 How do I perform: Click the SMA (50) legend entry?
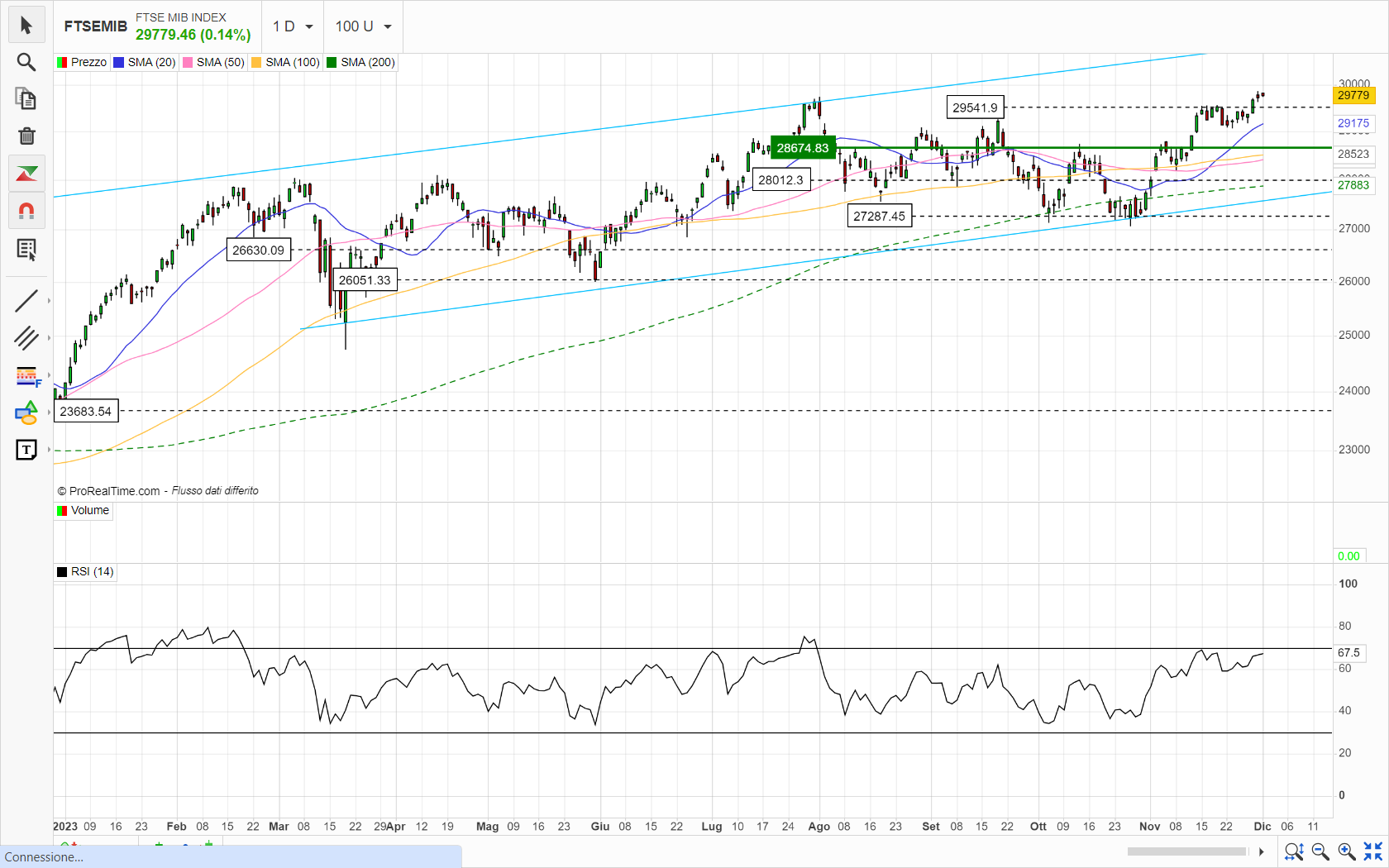[214, 62]
